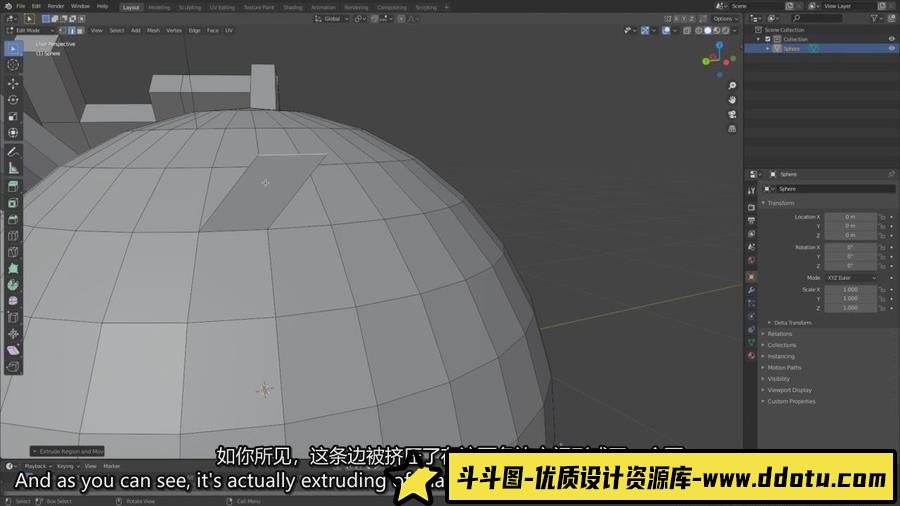Select the Loop Cut tool
The width and height of the screenshot is (900, 506).
13,236
